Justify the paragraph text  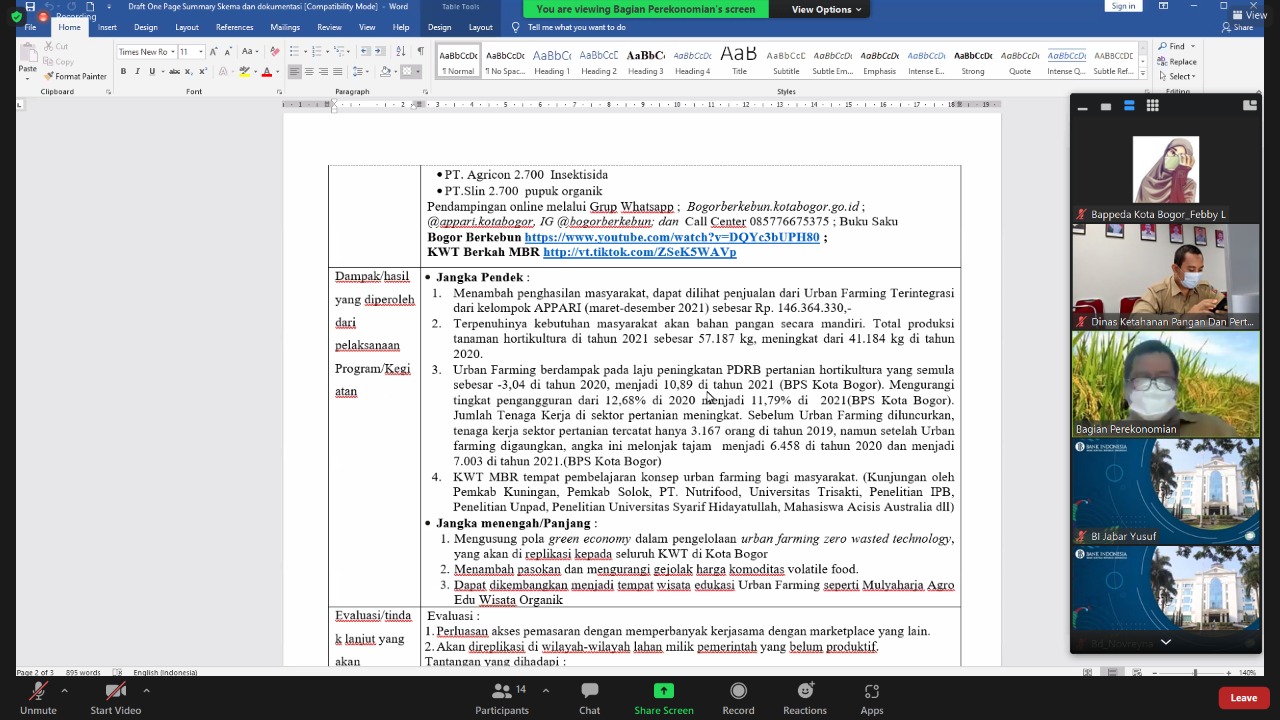point(338,72)
